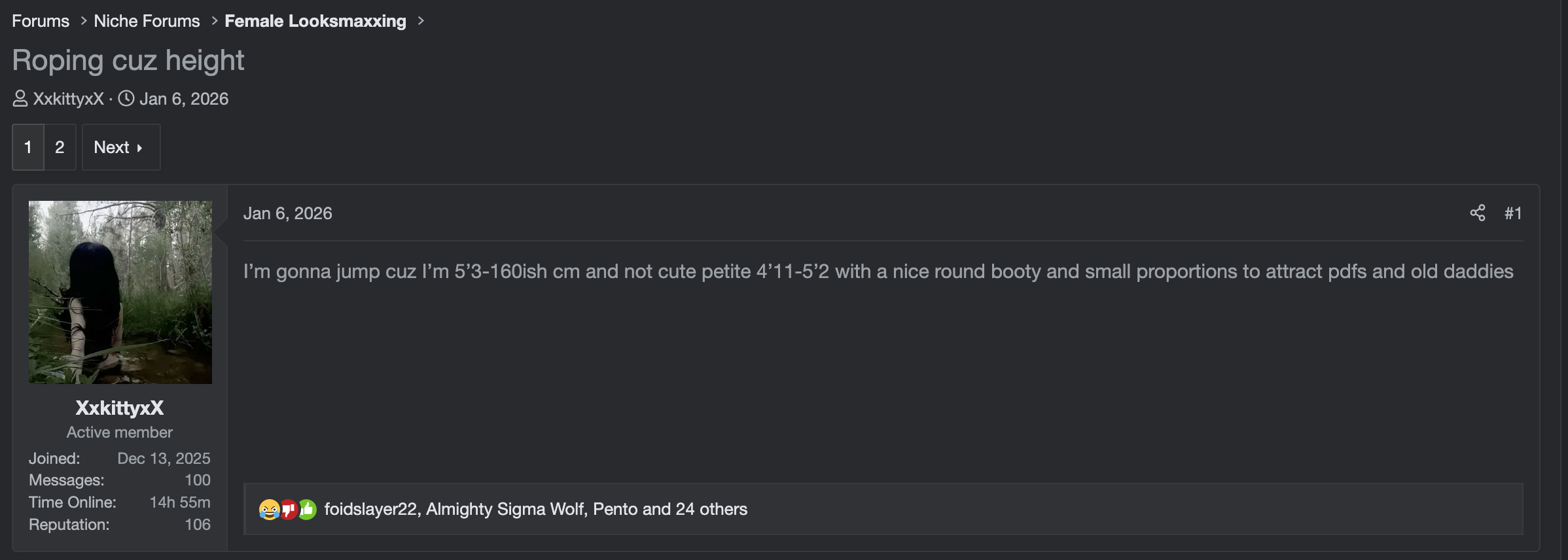This screenshot has width=1568, height=560.
Task: Open the #1 post permalink
Action: (x=1512, y=213)
